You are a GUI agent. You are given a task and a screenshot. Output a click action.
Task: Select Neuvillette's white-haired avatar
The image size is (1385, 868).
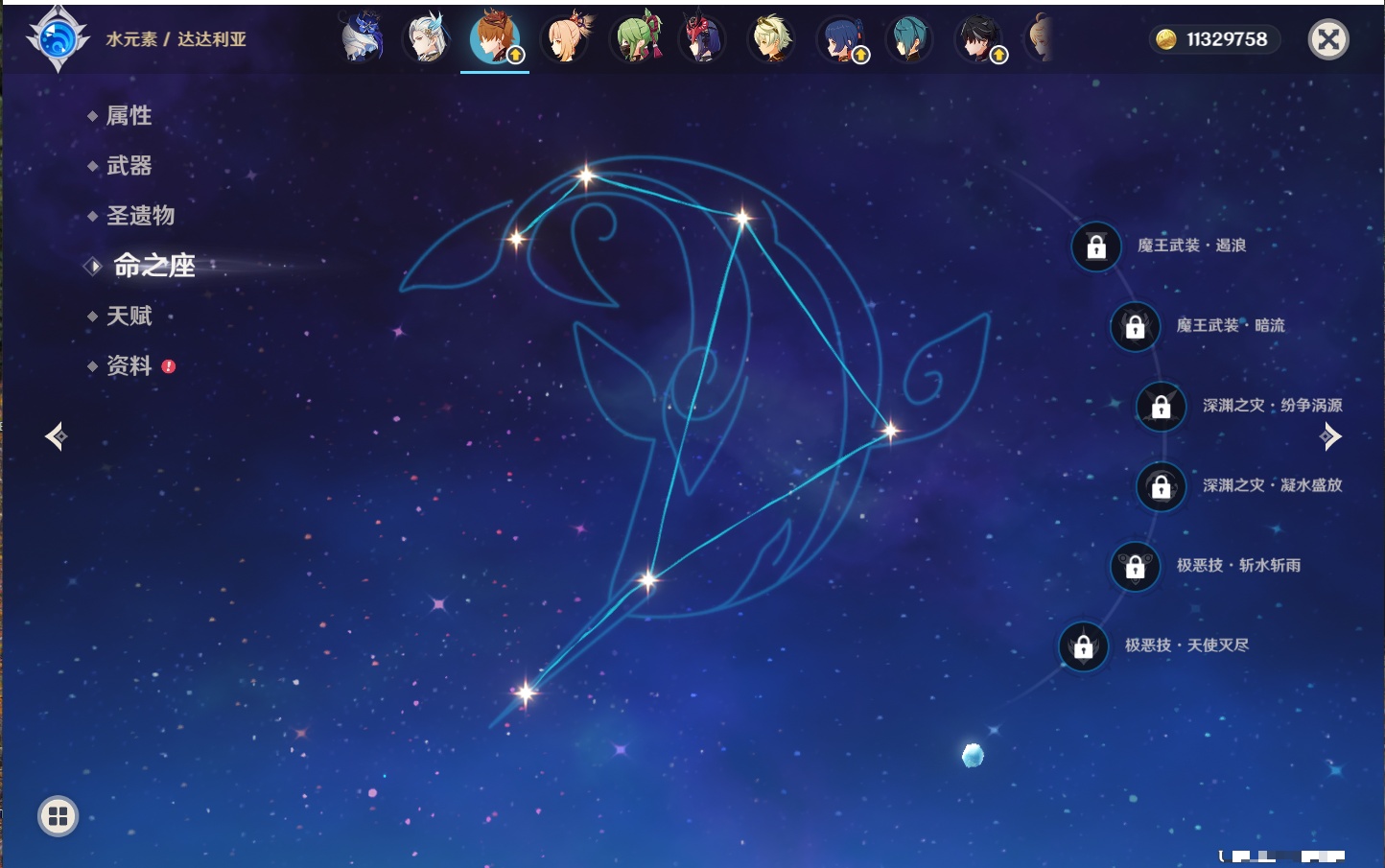pos(427,38)
